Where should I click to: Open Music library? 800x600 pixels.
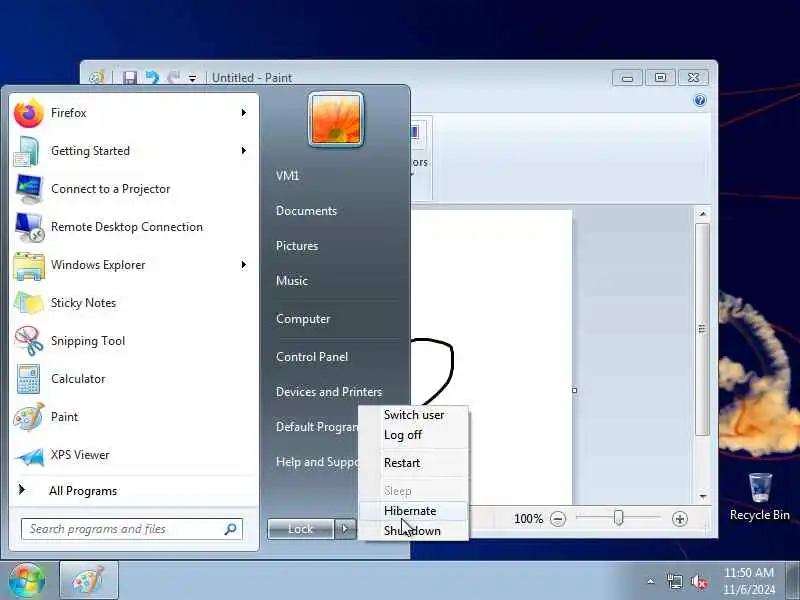click(292, 281)
